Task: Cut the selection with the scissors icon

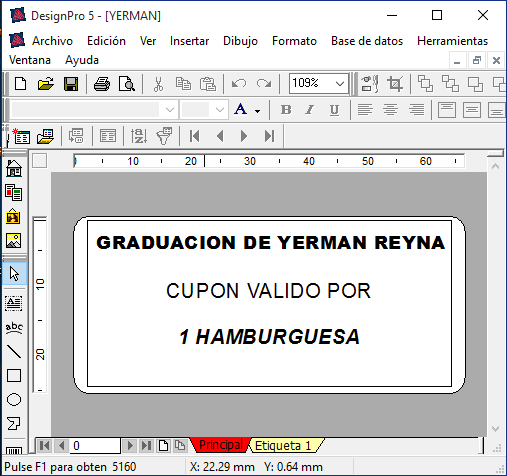Action: click(x=158, y=84)
